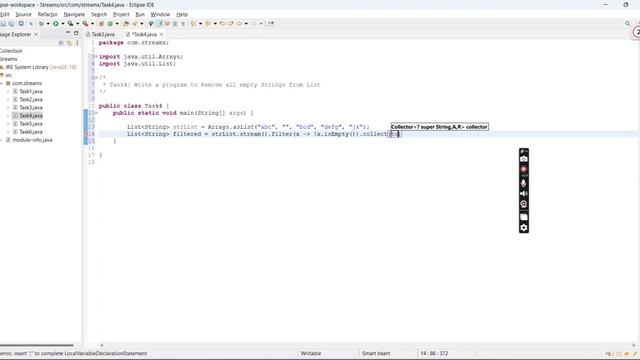The width and height of the screenshot is (640, 360).
Task: Click the Writable status bar field
Action: point(311,353)
